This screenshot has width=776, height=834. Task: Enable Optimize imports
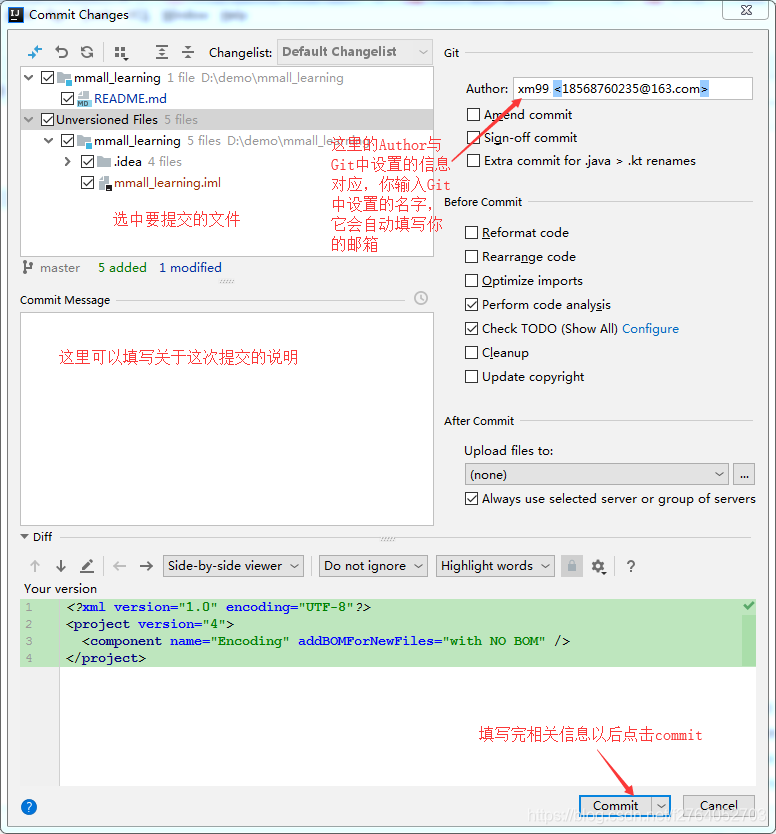[471, 280]
